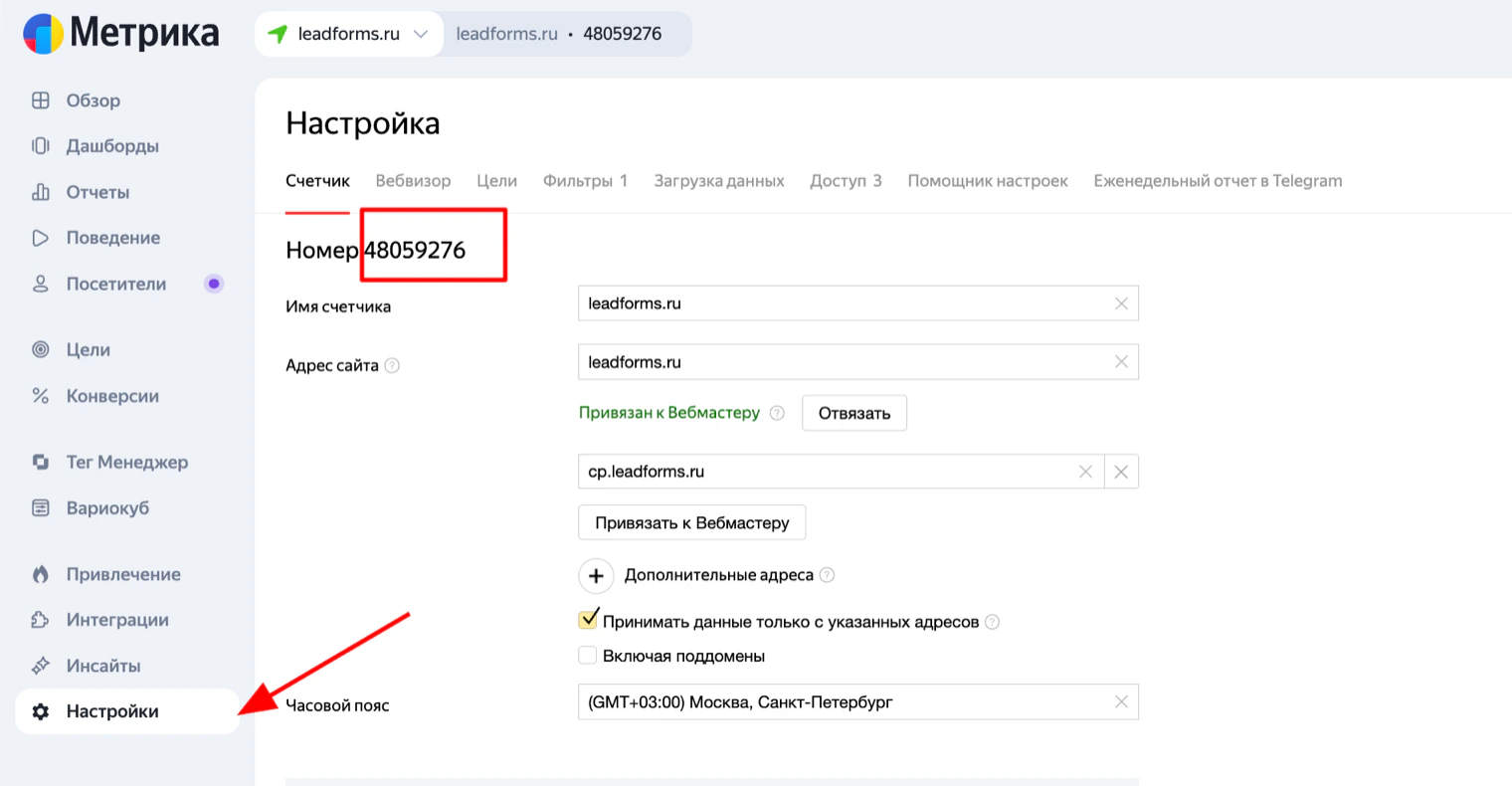This screenshot has height=786, width=1512.
Task: Click the Конверсии percent icon
Action: (x=41, y=396)
